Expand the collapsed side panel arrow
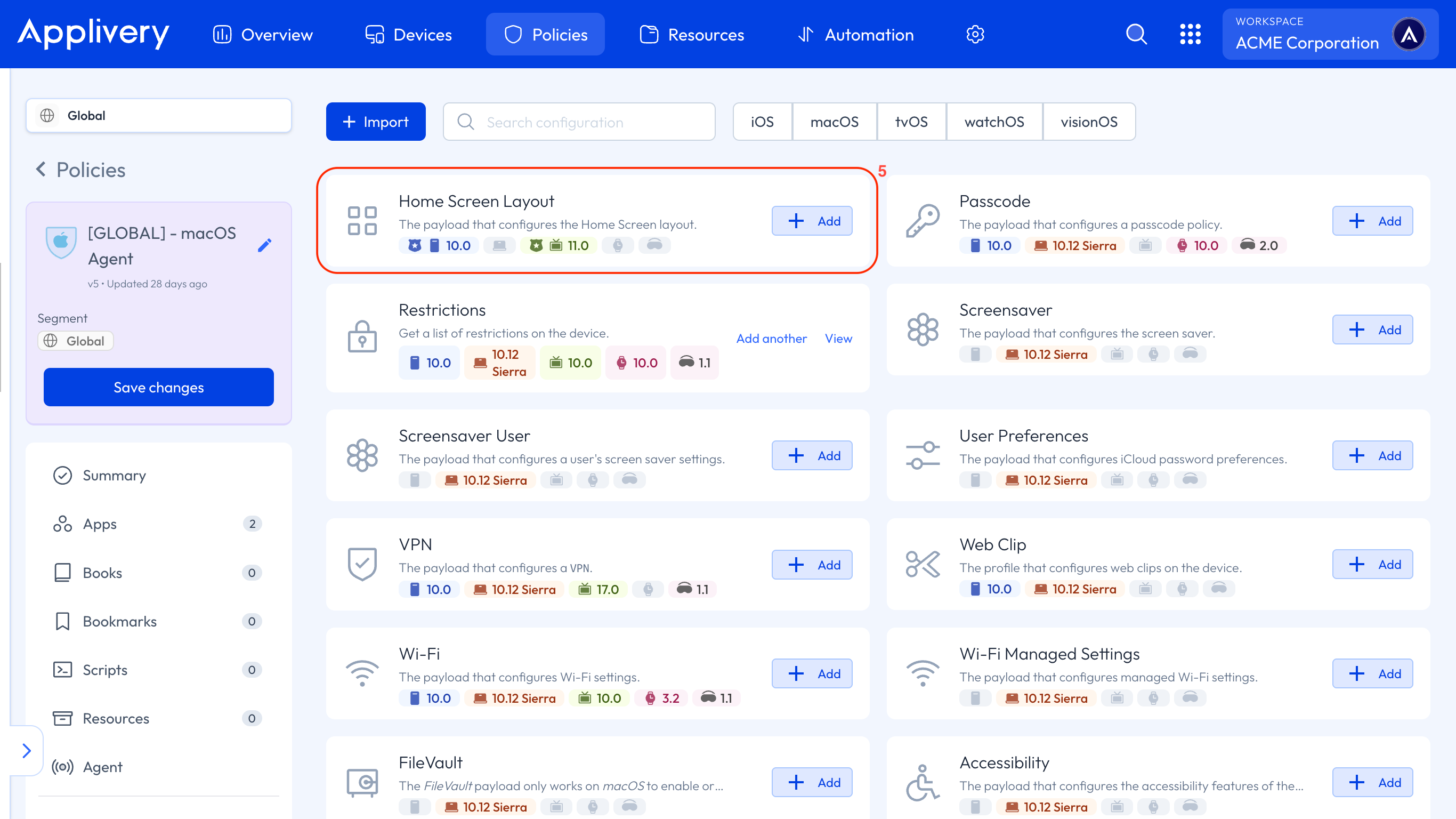This screenshot has height=819, width=1456. (26, 751)
